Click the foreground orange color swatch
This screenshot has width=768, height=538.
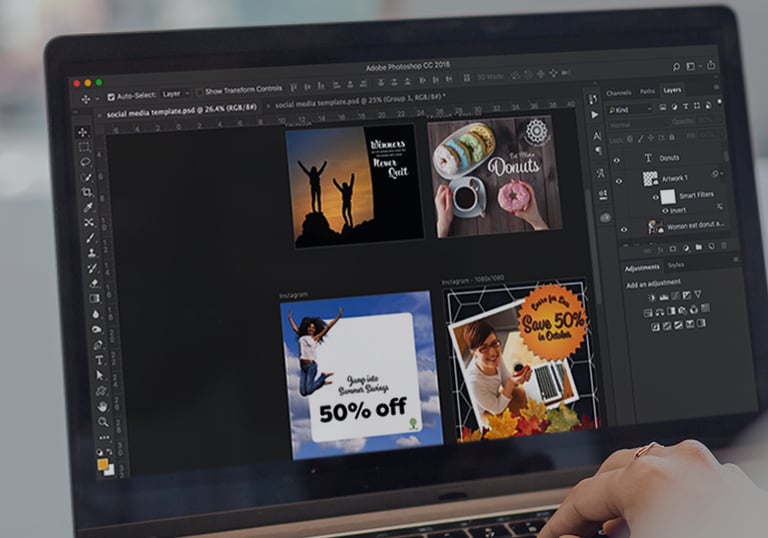pos(102,464)
